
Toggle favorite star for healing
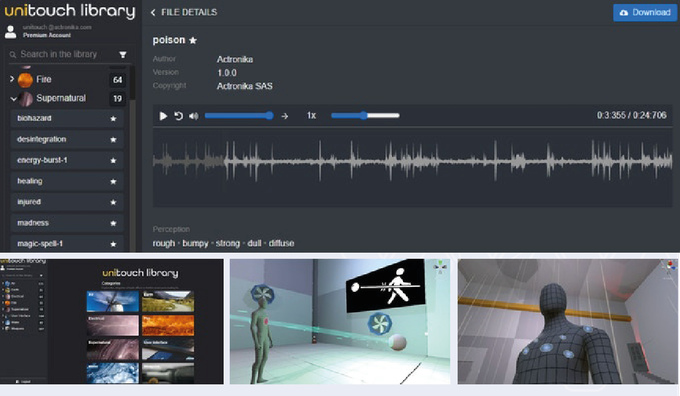[x=113, y=181]
